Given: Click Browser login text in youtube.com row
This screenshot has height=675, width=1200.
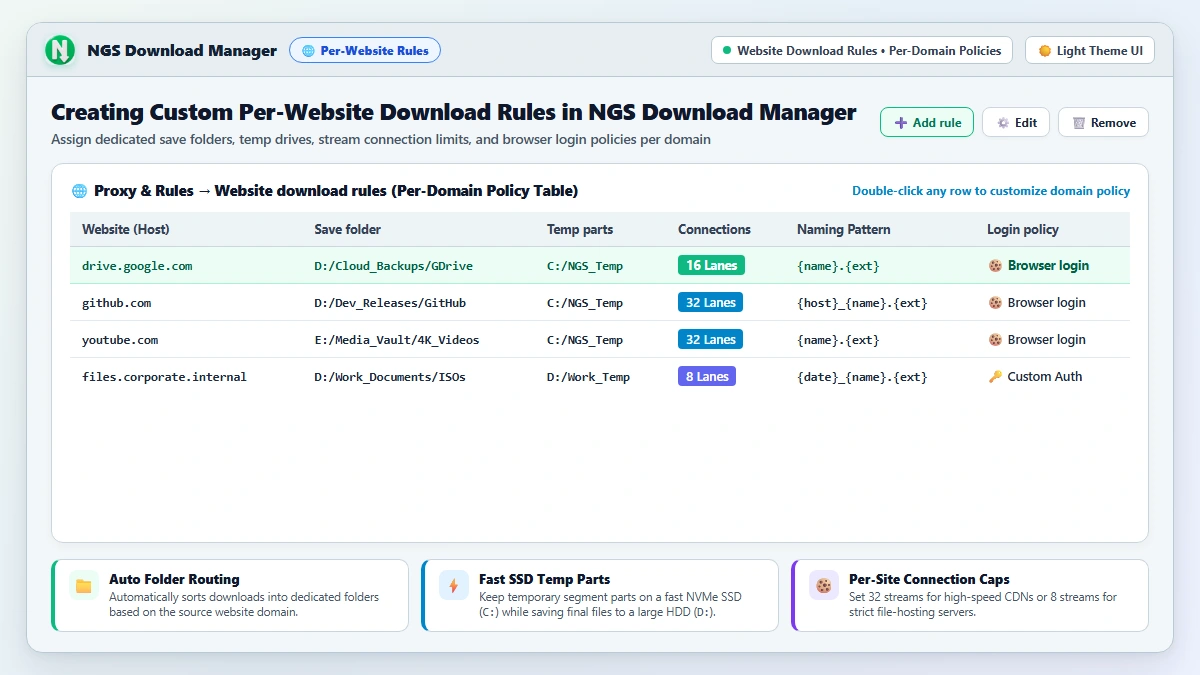Looking at the screenshot, I should [x=1047, y=340].
